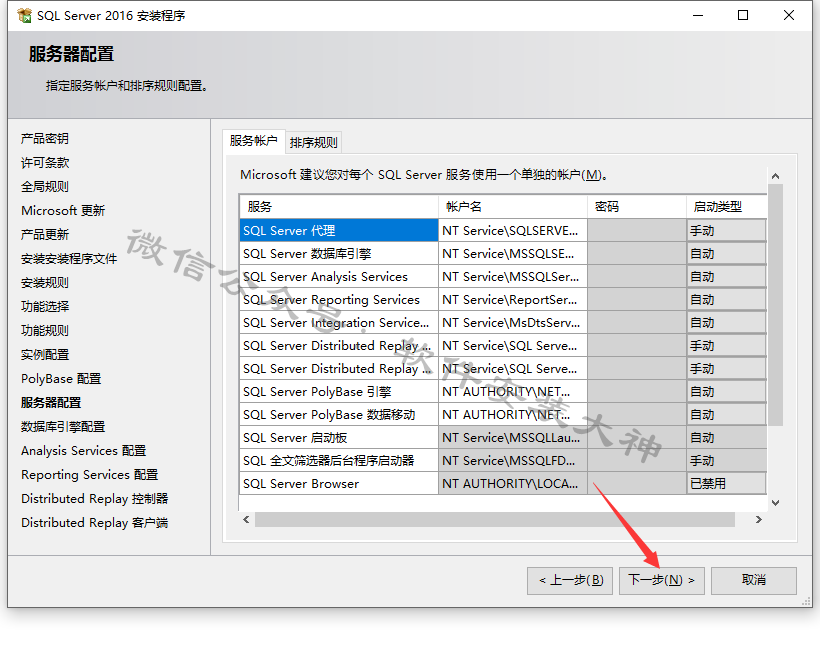Click the password field for SQL Server 数据库引擎
This screenshot has width=820, height=656.
(x=637, y=254)
